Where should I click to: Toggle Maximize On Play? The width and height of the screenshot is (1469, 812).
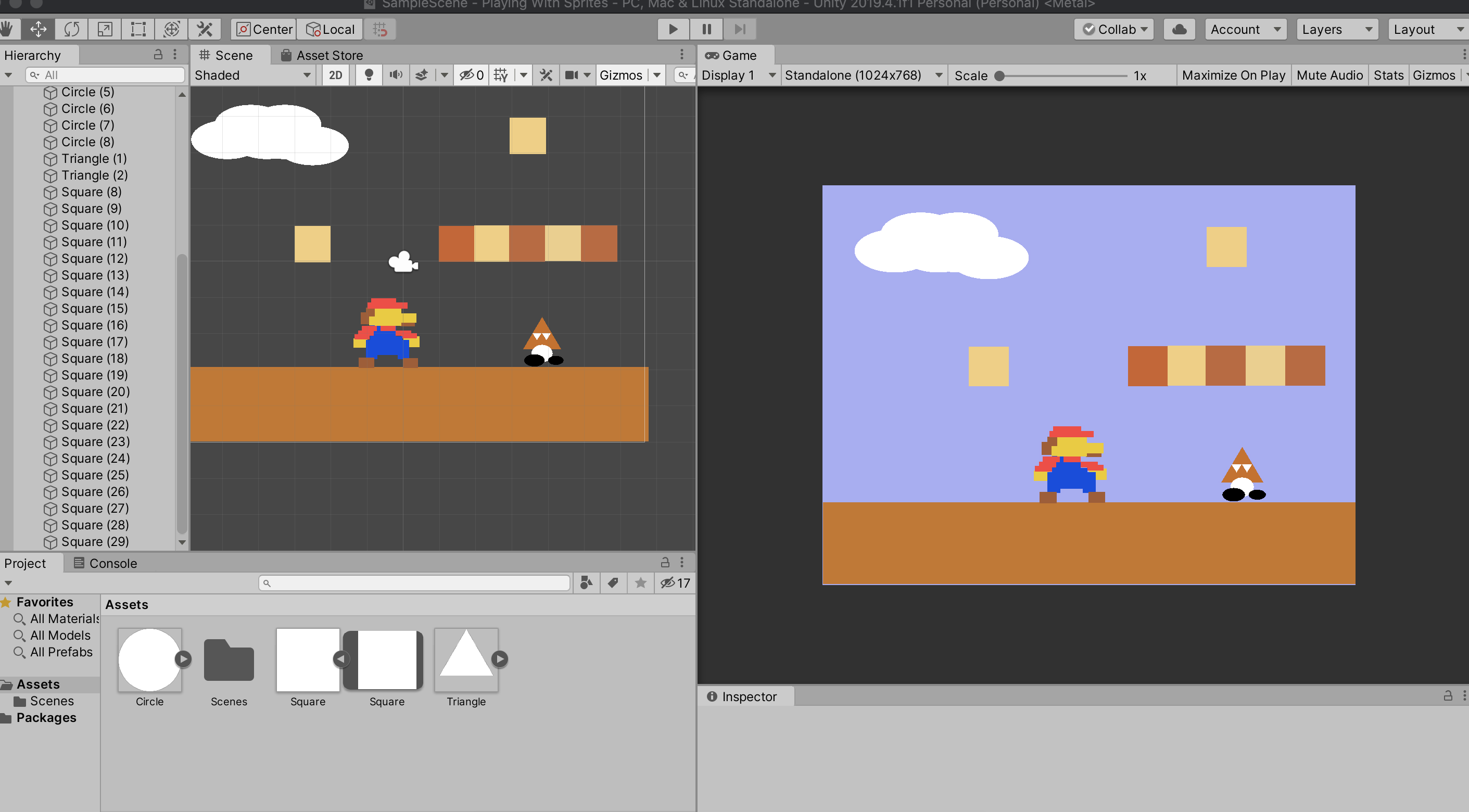[x=1234, y=75]
